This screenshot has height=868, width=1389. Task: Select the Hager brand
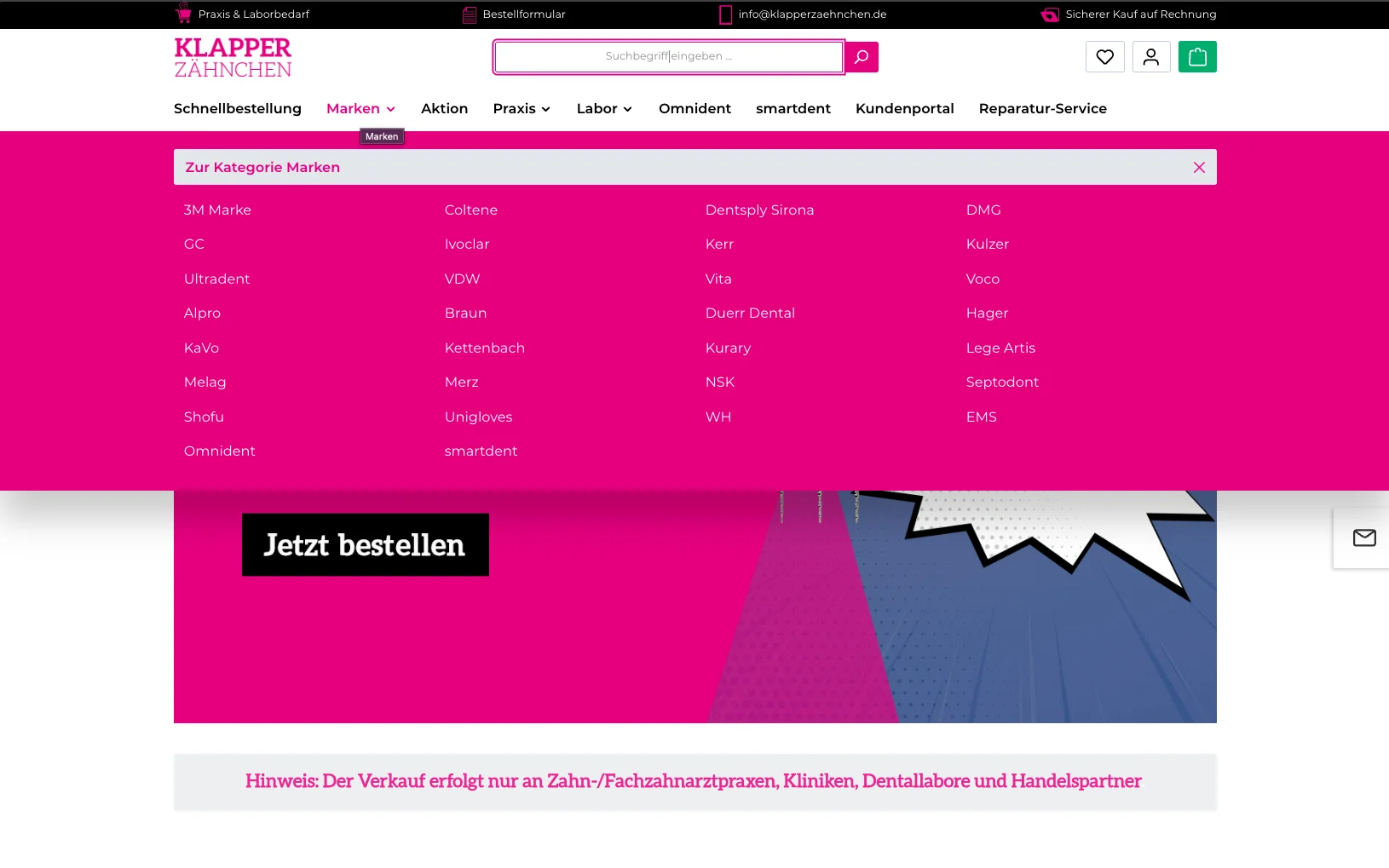987,313
